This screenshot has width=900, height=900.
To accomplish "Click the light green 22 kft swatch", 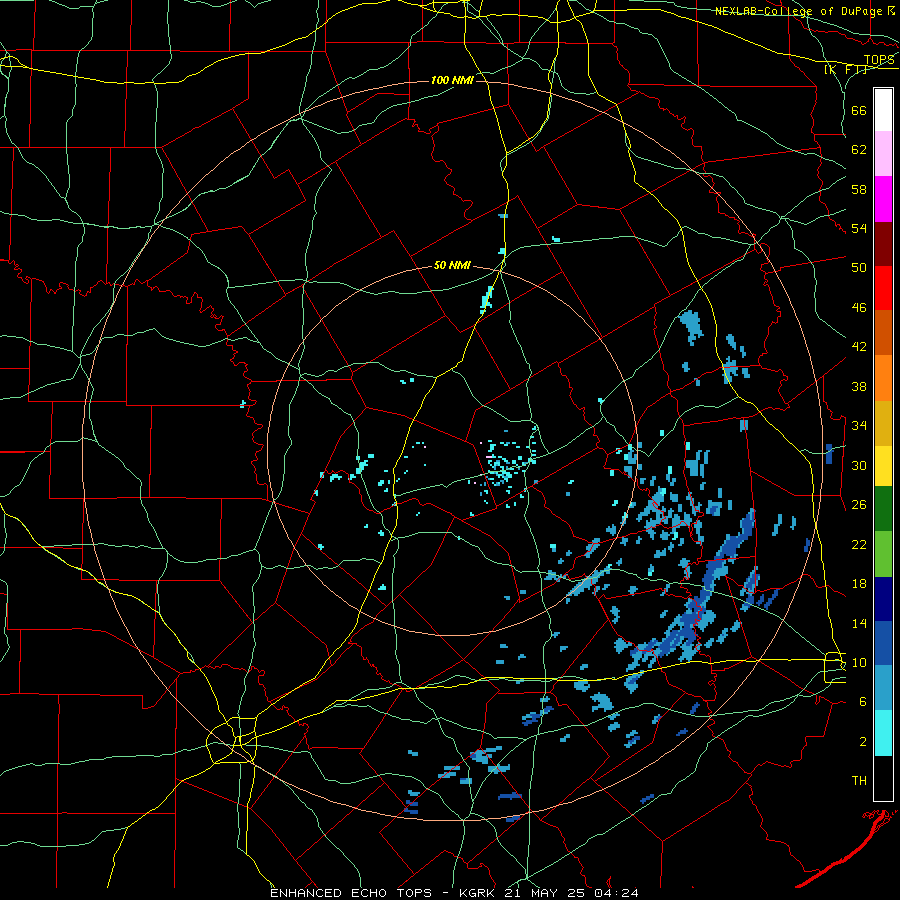I will pos(883,554).
